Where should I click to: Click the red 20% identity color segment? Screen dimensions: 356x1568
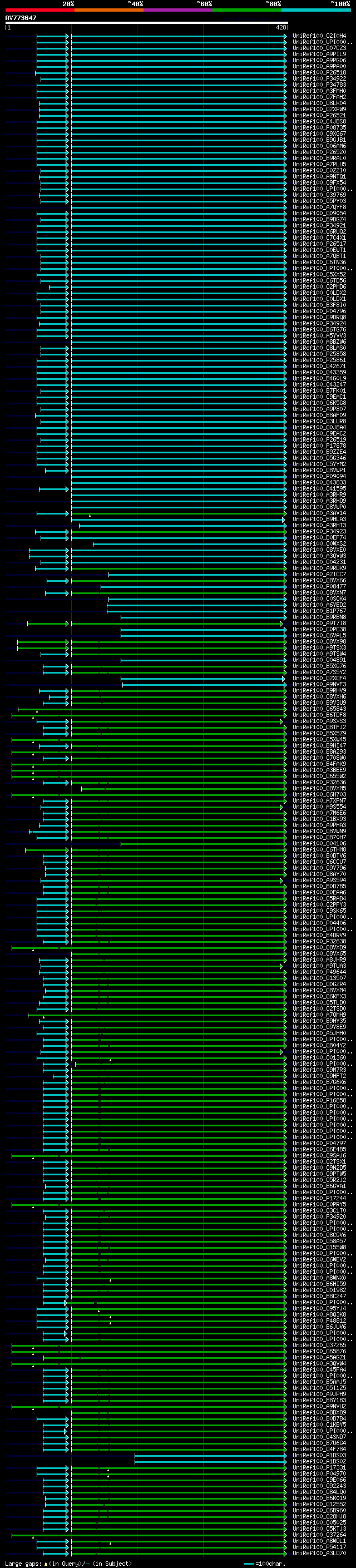click(39, 10)
